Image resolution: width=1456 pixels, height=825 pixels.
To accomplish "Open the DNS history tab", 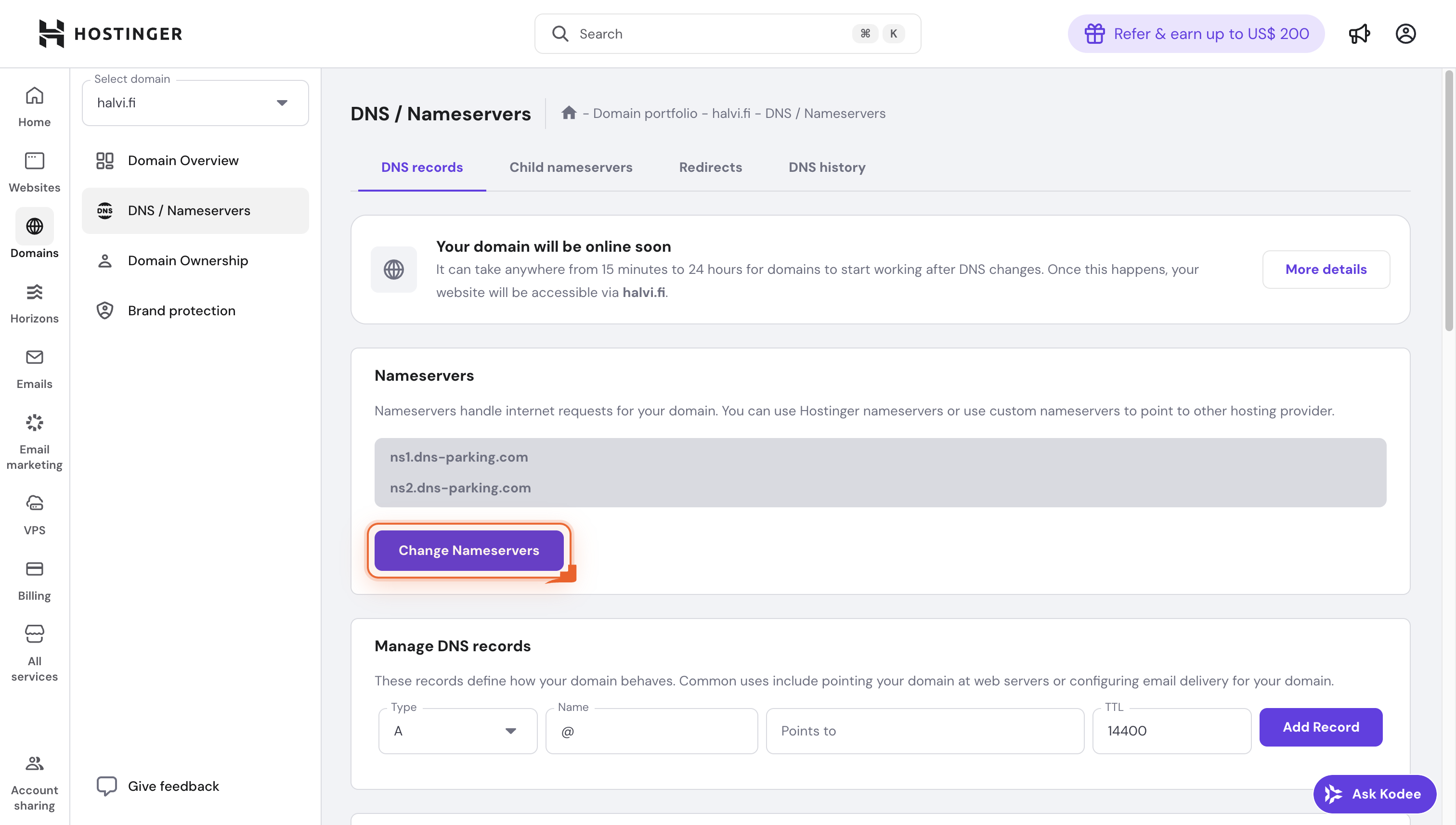I will (827, 167).
